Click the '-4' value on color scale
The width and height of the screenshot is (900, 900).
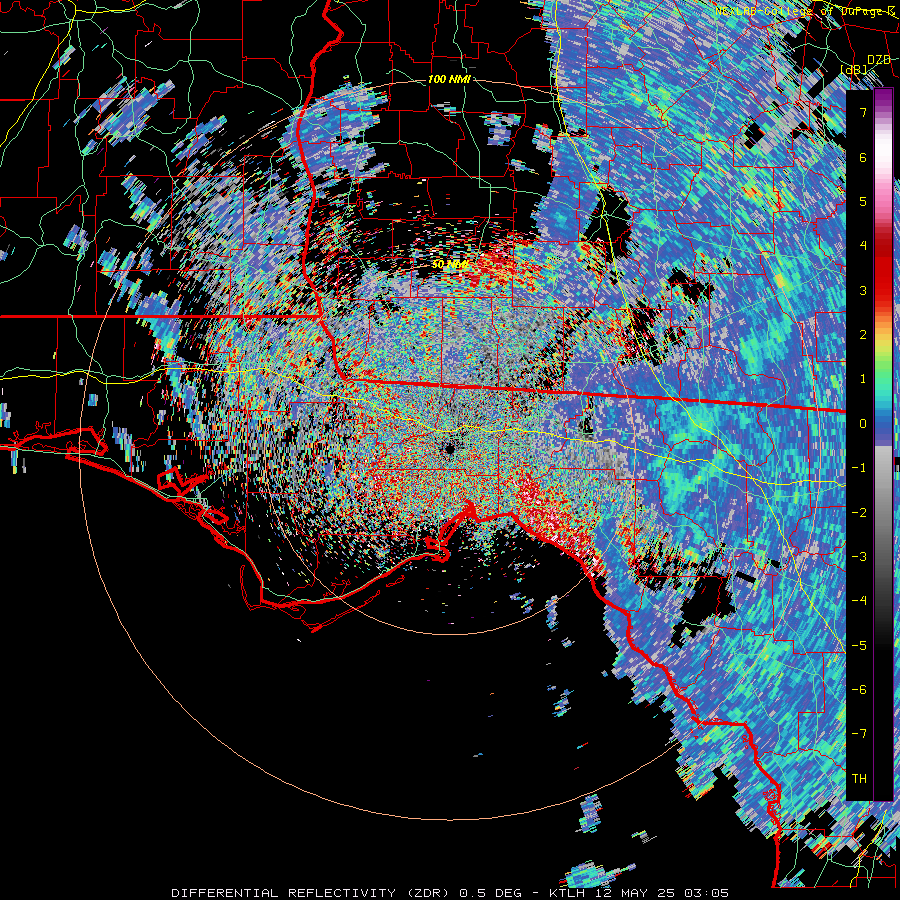[x=859, y=600]
